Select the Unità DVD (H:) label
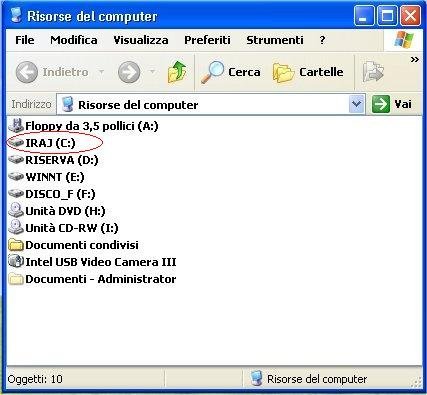The width and height of the screenshot is (427, 395). (65, 211)
